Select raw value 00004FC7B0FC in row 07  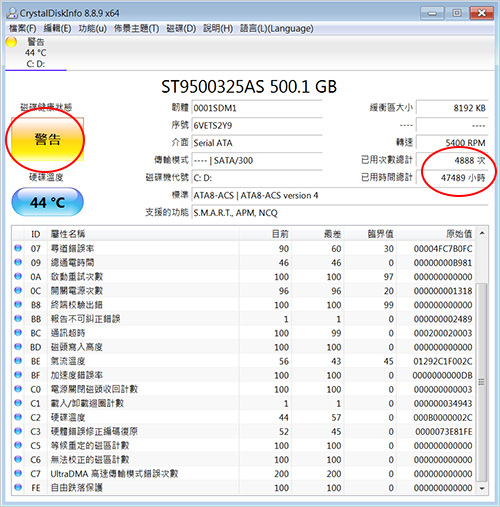click(x=443, y=249)
